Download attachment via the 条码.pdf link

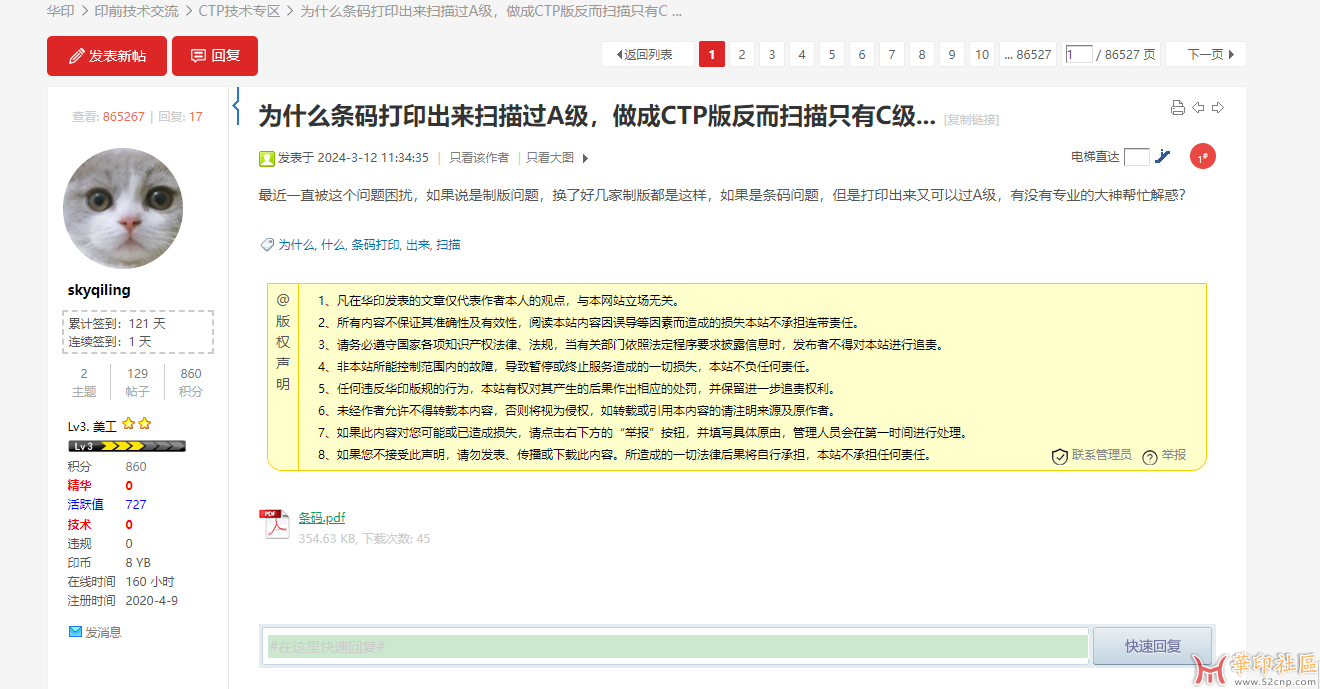(323, 517)
